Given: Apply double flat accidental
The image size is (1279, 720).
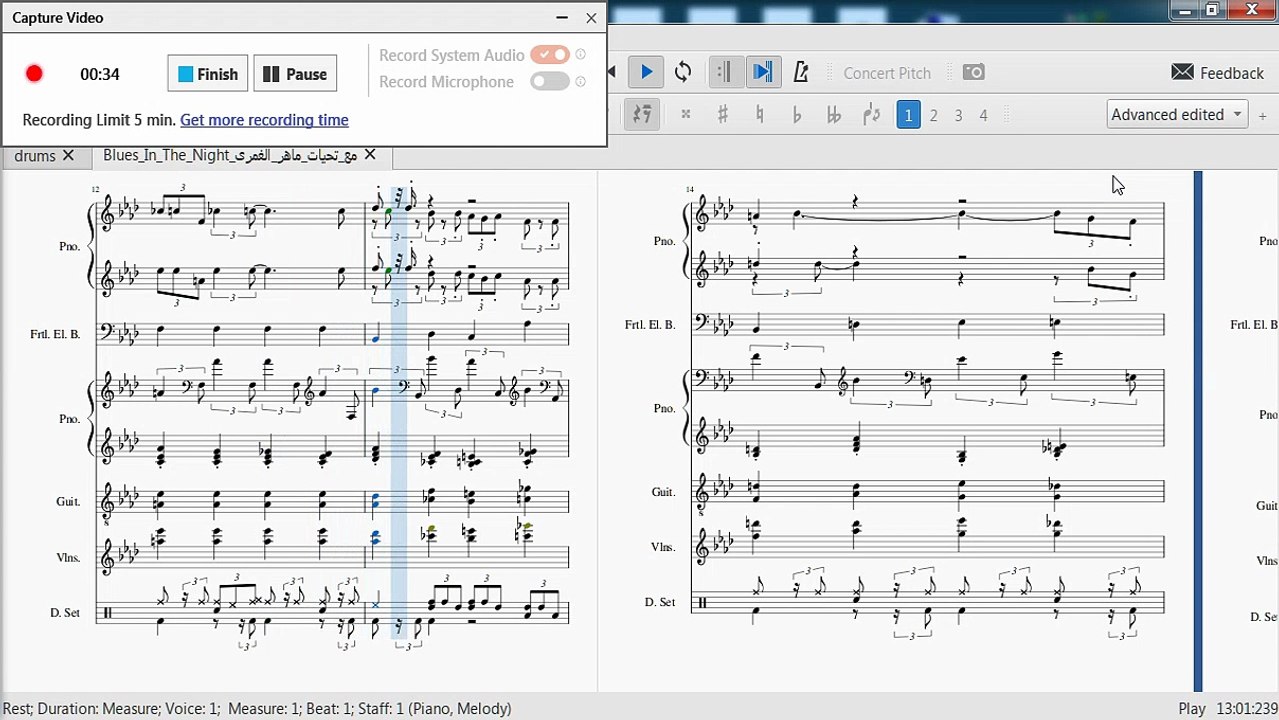Looking at the screenshot, I should pyautogui.click(x=833, y=115).
